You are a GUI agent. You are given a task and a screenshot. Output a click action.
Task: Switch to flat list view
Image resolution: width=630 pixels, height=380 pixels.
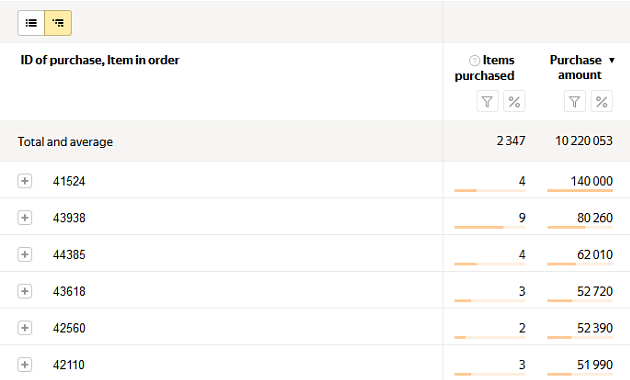(x=31, y=23)
